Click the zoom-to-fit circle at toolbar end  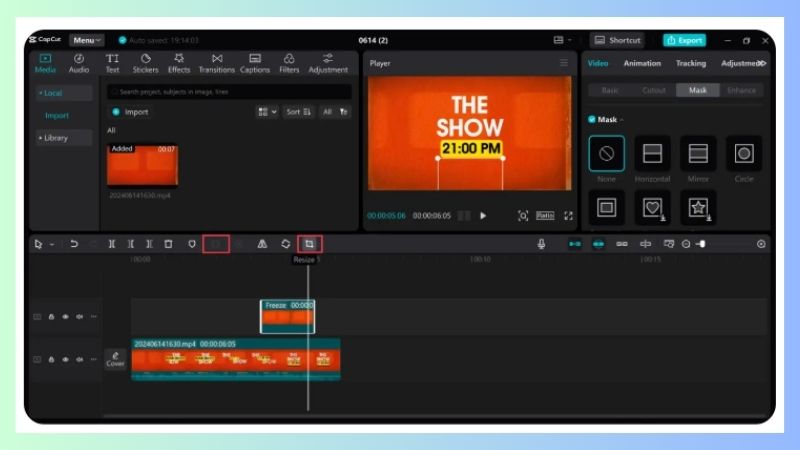pyautogui.click(x=761, y=244)
